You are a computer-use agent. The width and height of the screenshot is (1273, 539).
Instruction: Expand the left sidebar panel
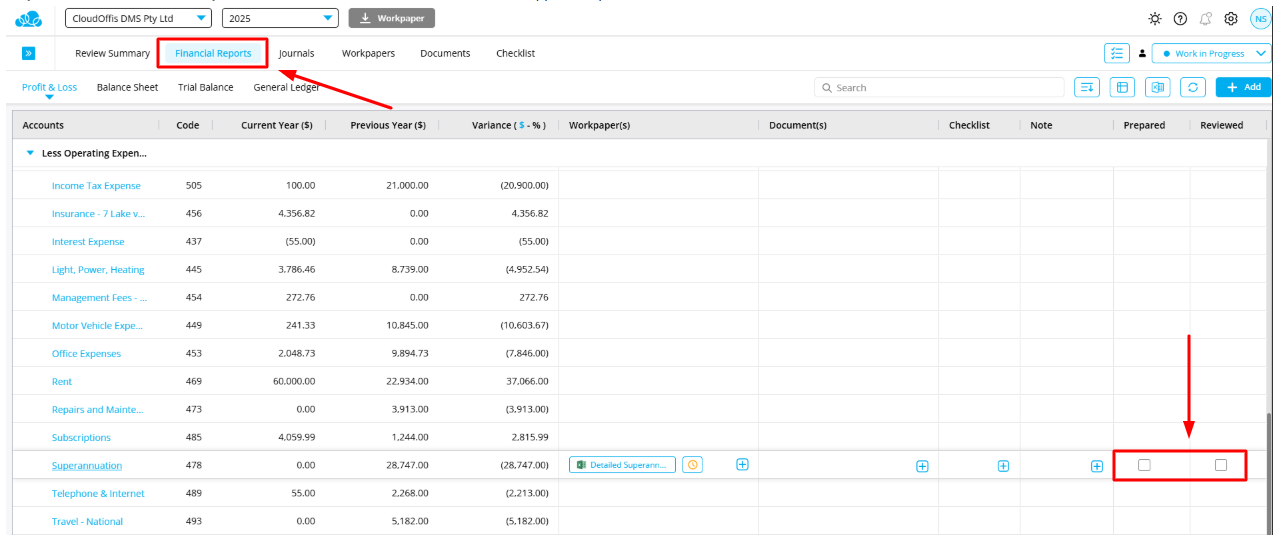pos(28,54)
